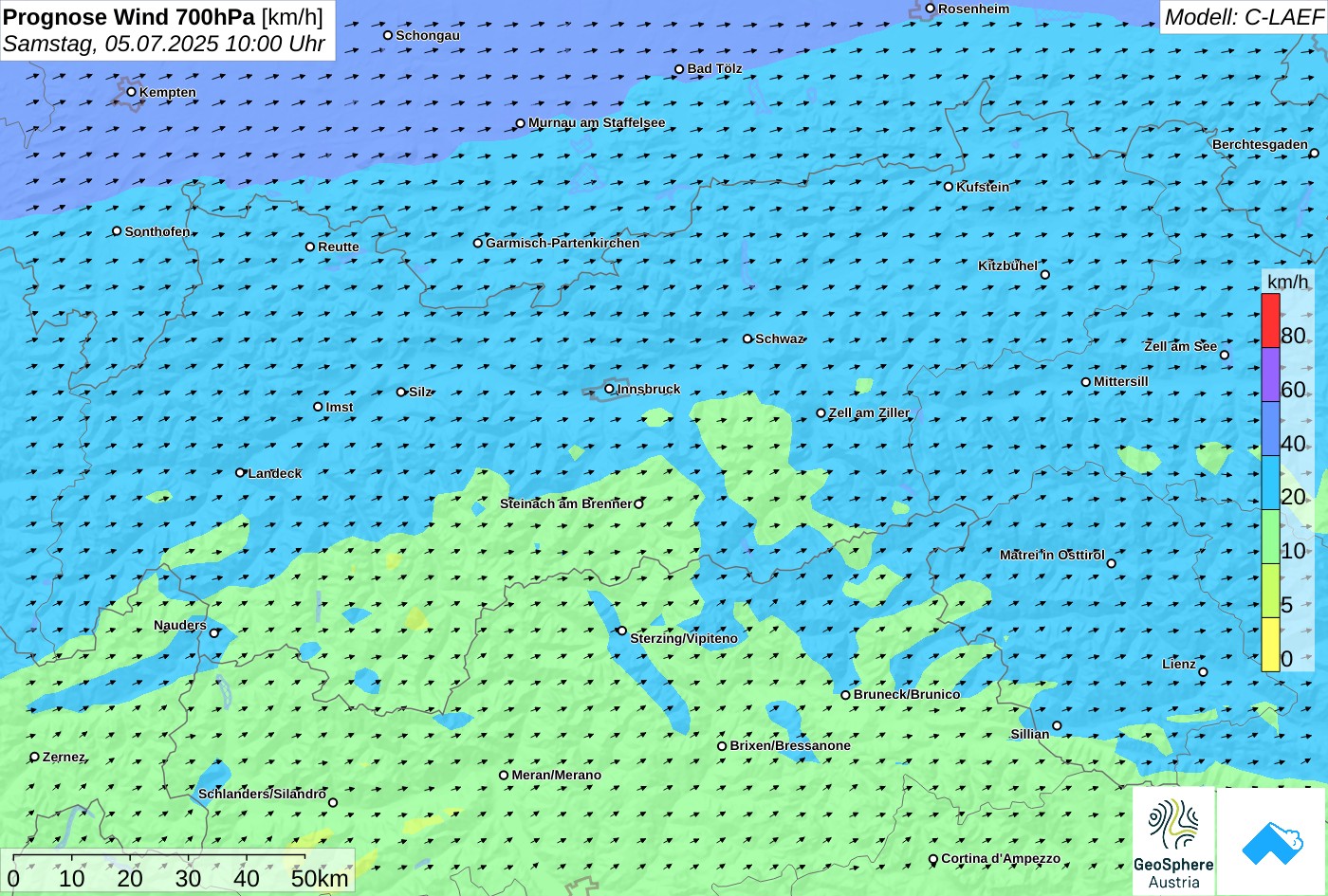Click the Schlanders/Silandro label
Viewport: 1328px width, 896px height.
pos(262,794)
